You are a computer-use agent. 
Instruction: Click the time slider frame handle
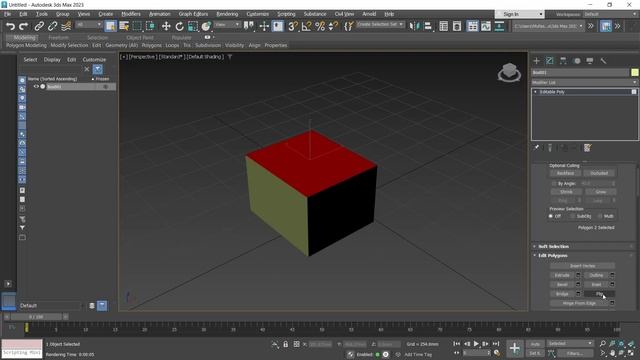coord(36,317)
